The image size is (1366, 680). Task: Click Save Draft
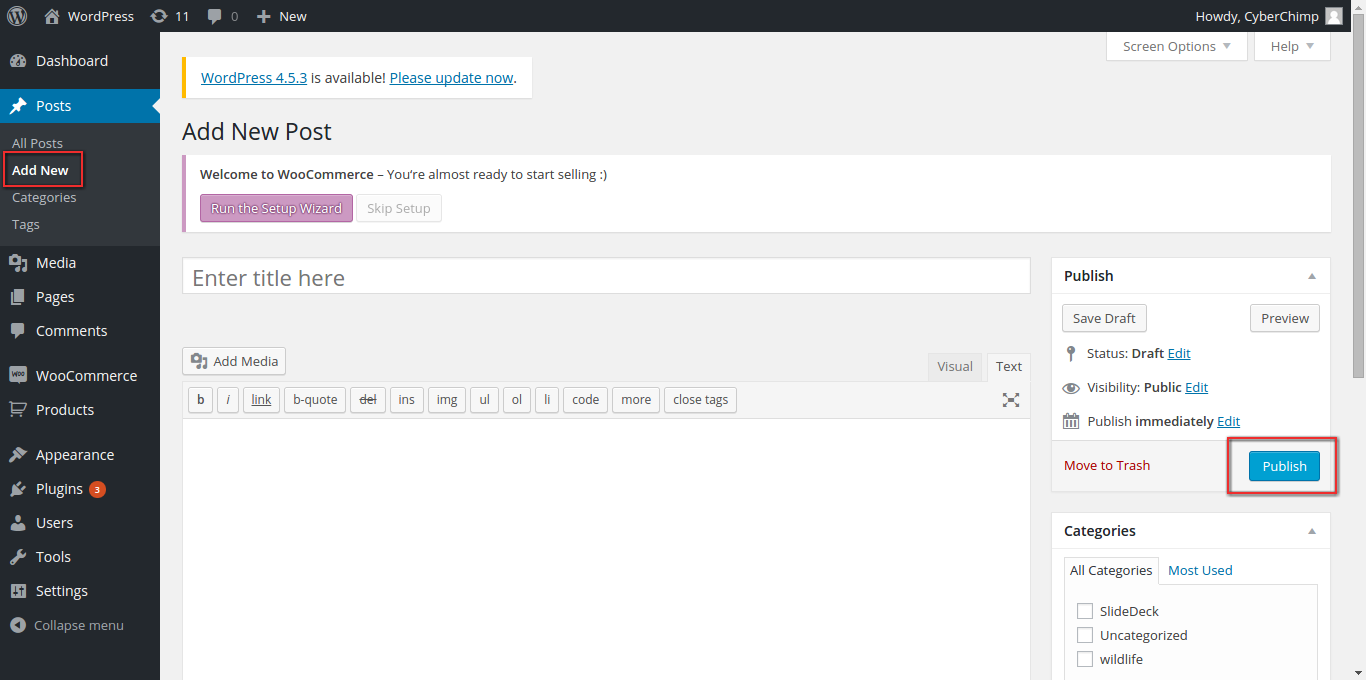click(1104, 318)
